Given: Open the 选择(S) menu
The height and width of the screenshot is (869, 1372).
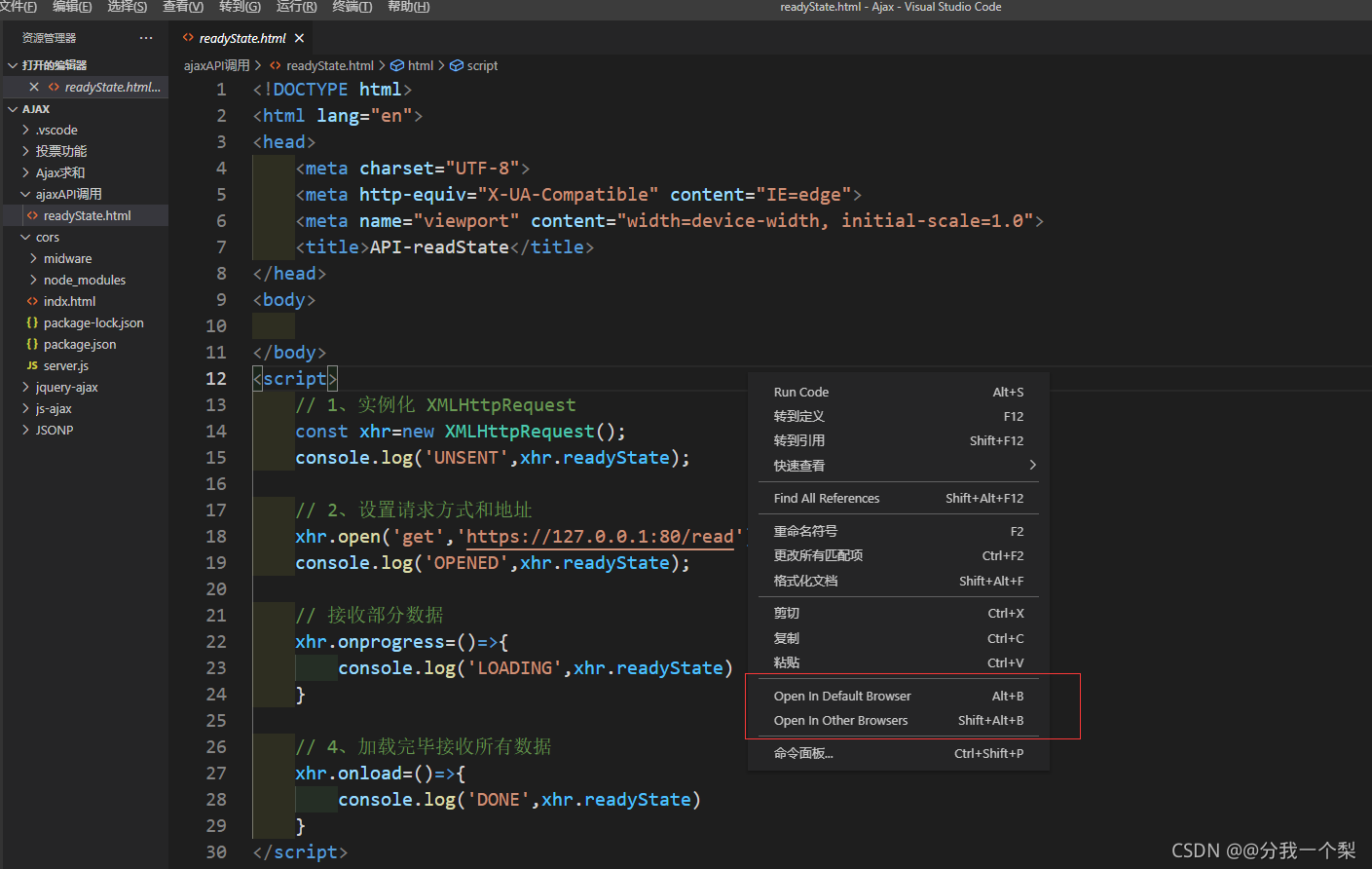Looking at the screenshot, I should pyautogui.click(x=128, y=7).
